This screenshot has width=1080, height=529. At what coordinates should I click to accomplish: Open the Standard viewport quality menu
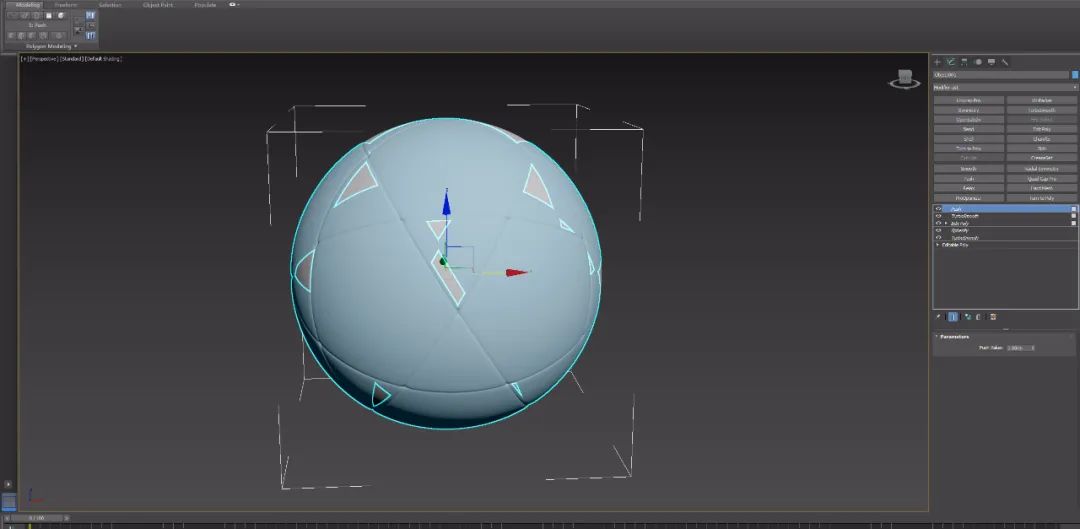(x=72, y=59)
